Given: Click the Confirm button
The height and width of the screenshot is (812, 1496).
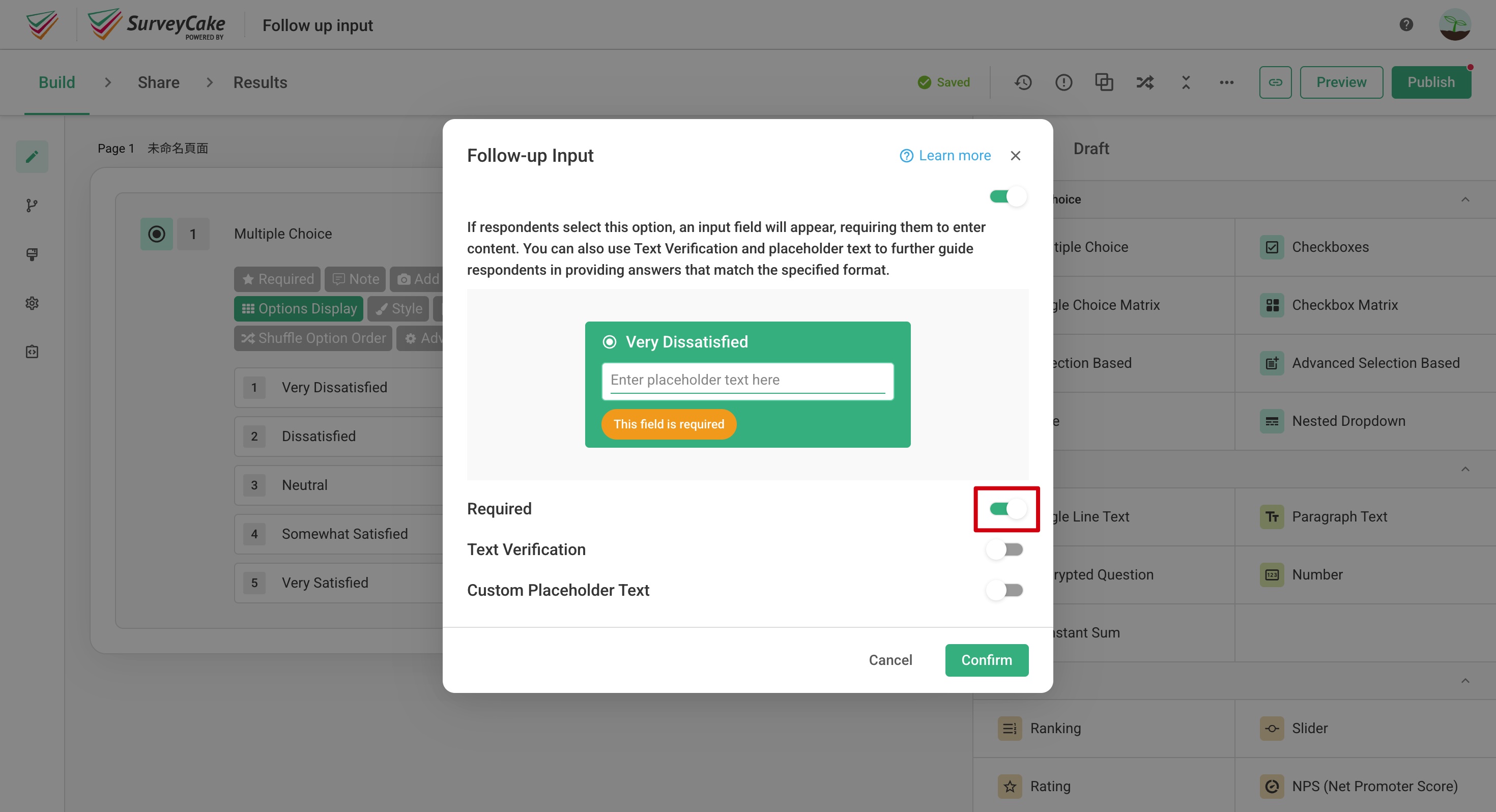Looking at the screenshot, I should click(x=986, y=660).
